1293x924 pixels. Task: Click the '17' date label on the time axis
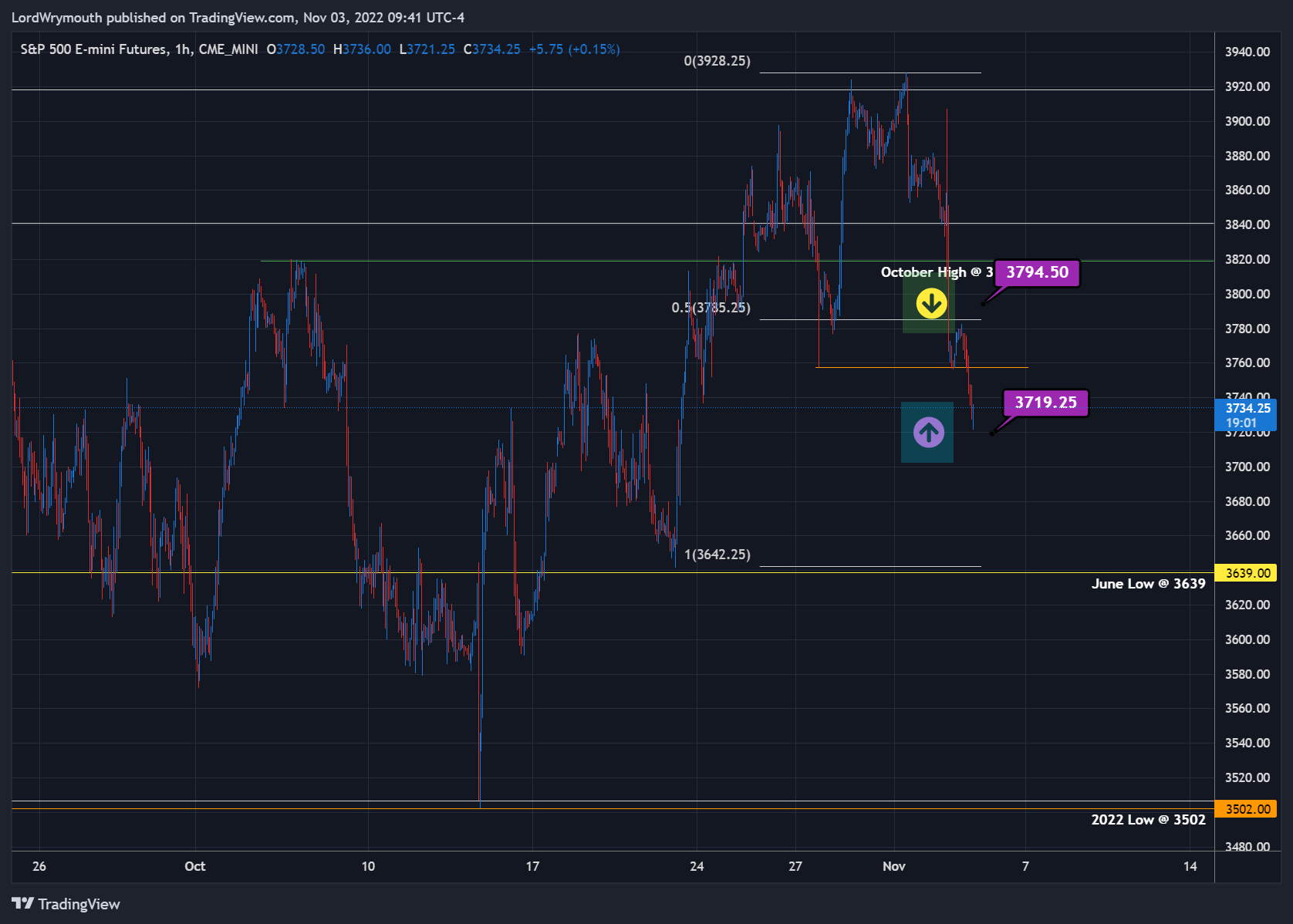coord(532,866)
